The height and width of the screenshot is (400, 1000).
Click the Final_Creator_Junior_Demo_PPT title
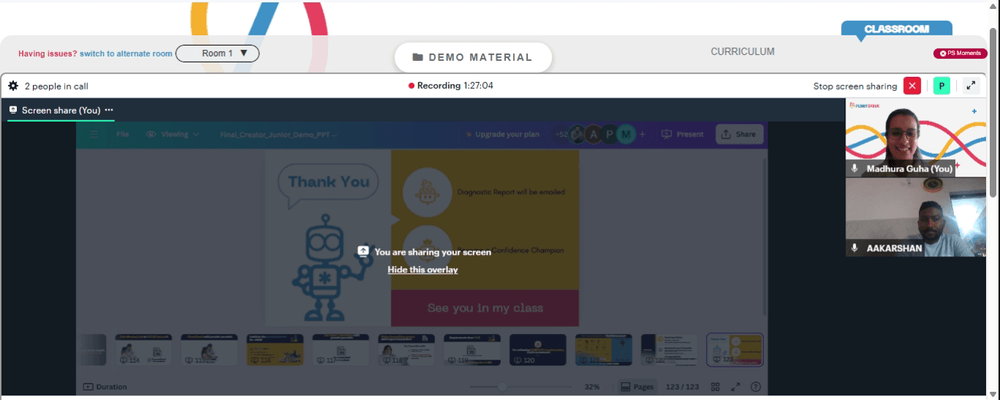(x=279, y=134)
